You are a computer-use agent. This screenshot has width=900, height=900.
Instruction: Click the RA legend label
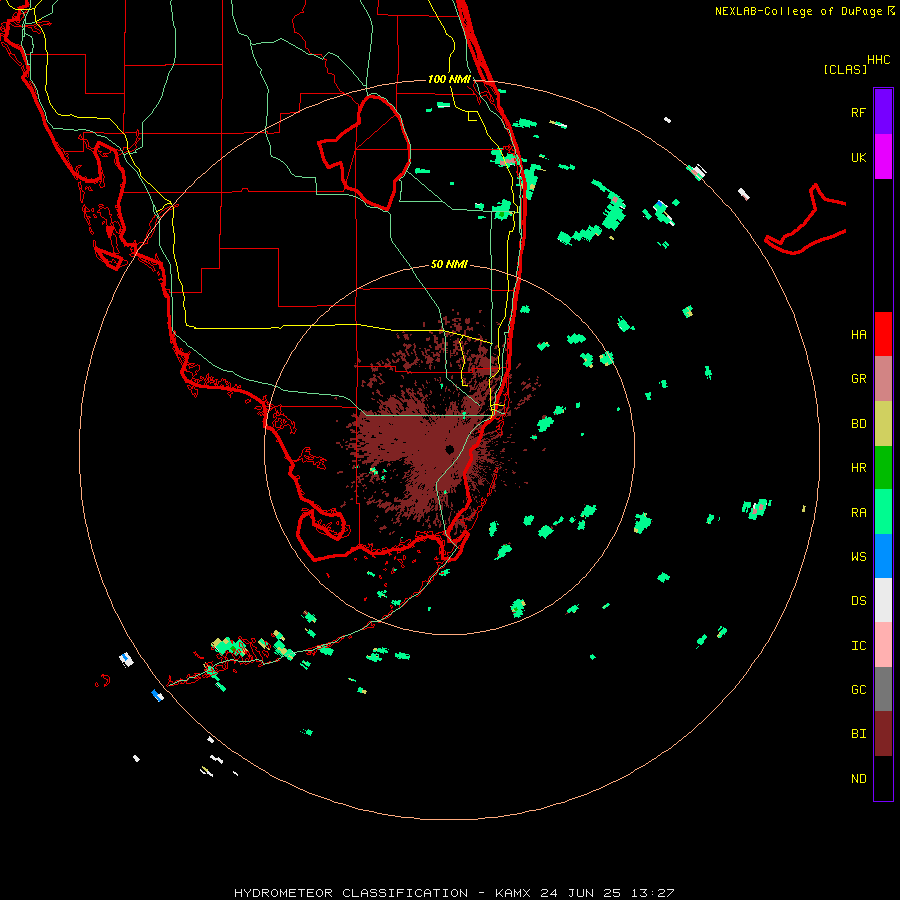[858, 513]
